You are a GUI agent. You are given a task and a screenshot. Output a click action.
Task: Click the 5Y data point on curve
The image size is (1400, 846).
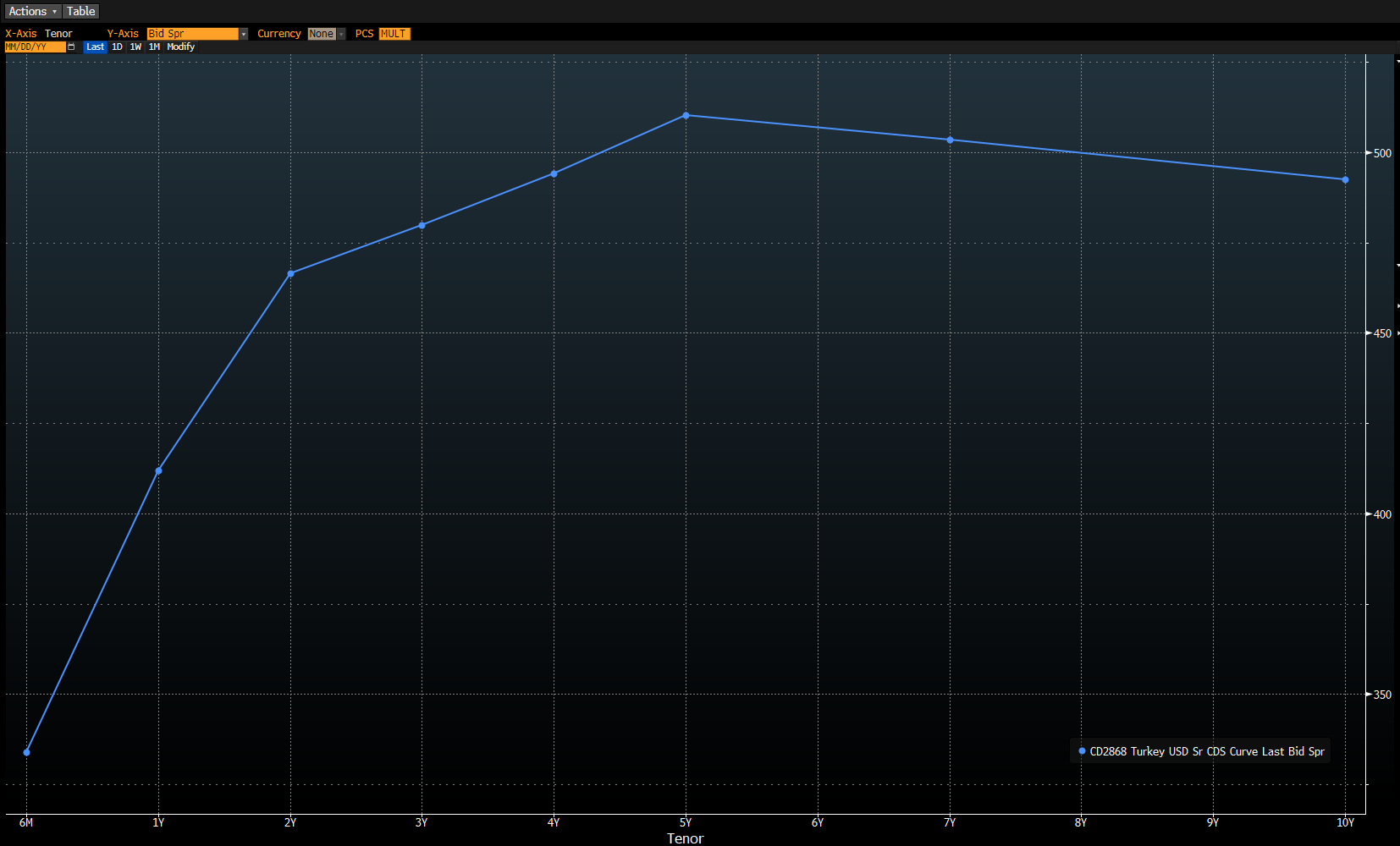click(x=686, y=115)
